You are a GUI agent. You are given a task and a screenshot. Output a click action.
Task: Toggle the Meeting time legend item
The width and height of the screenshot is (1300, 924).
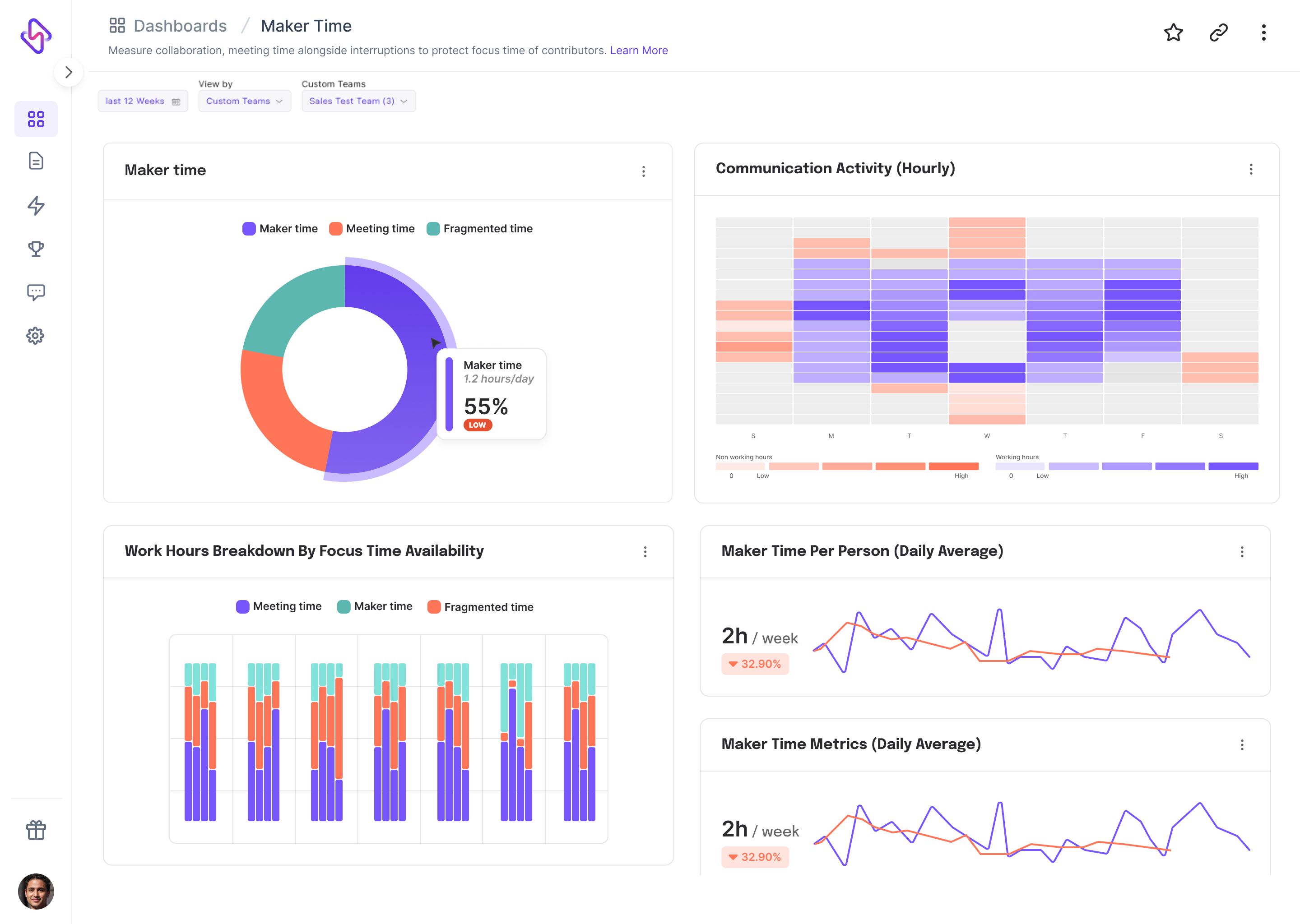tap(371, 228)
